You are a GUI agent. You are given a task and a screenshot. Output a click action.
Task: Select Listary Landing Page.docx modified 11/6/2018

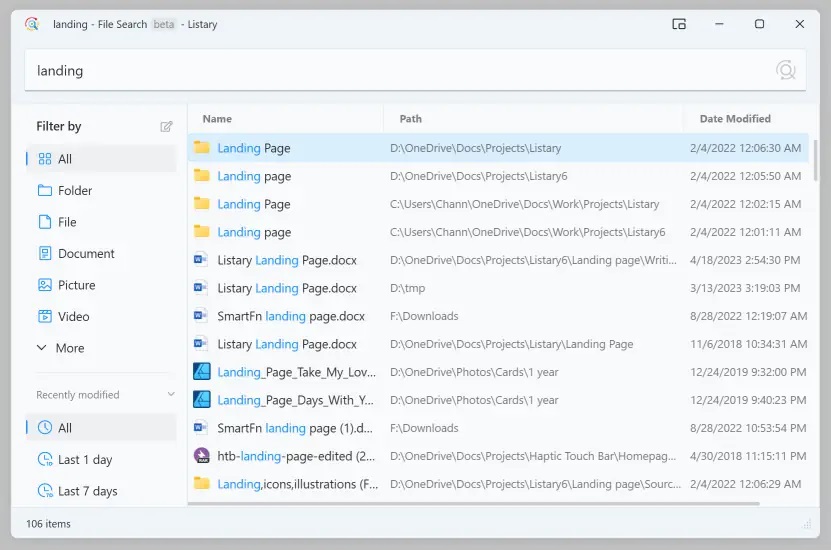498,344
